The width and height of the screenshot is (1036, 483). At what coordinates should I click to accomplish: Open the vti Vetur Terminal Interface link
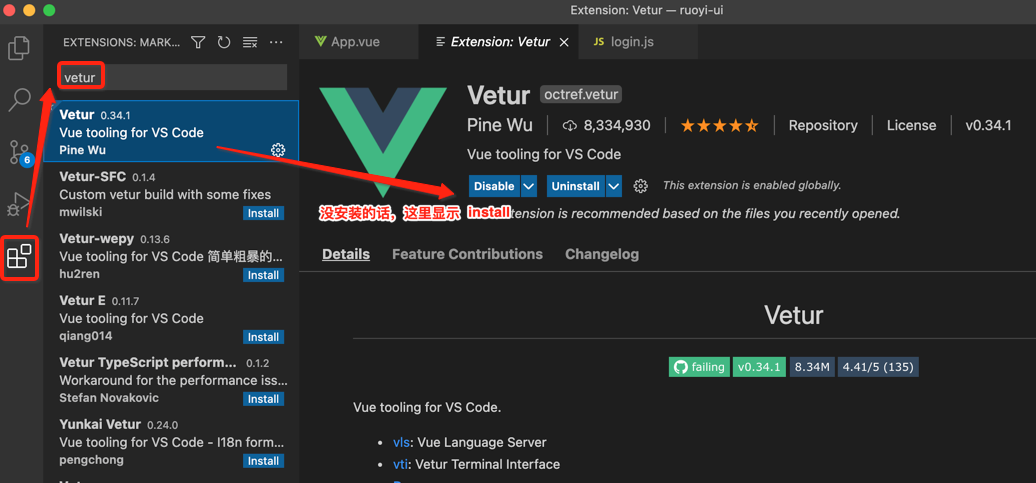(x=400, y=464)
